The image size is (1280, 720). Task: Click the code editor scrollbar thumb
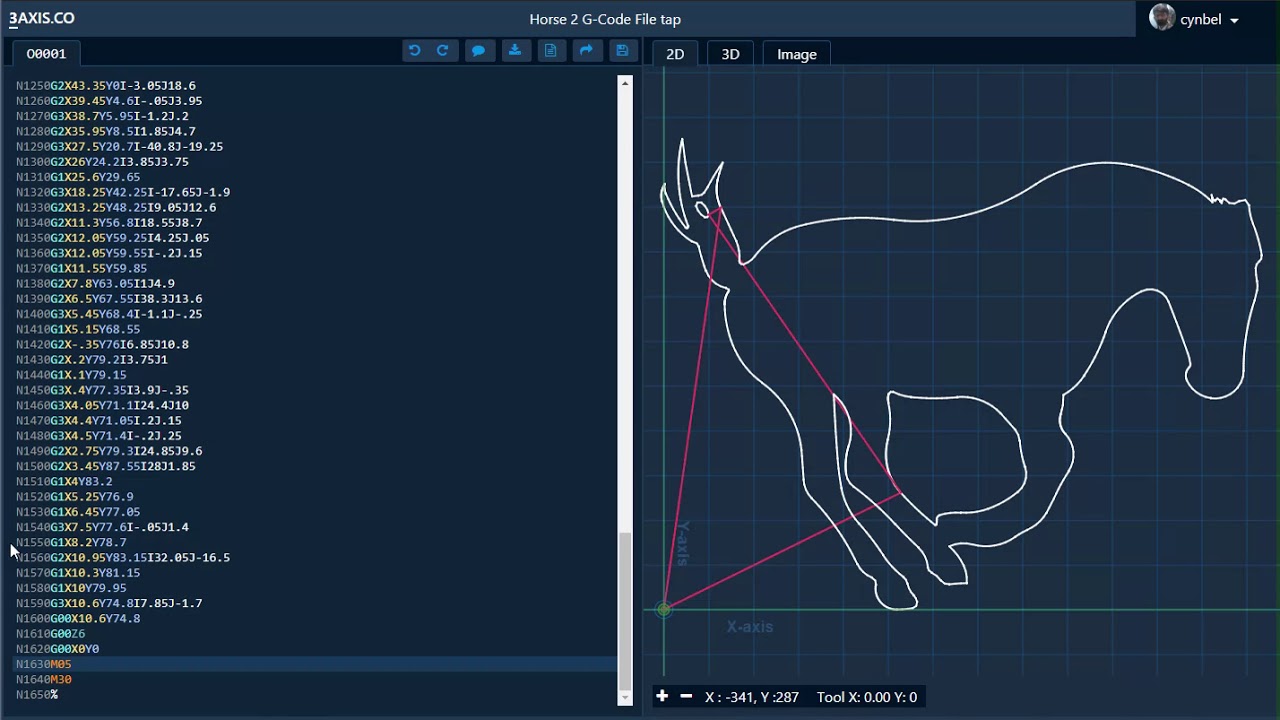tap(625, 610)
